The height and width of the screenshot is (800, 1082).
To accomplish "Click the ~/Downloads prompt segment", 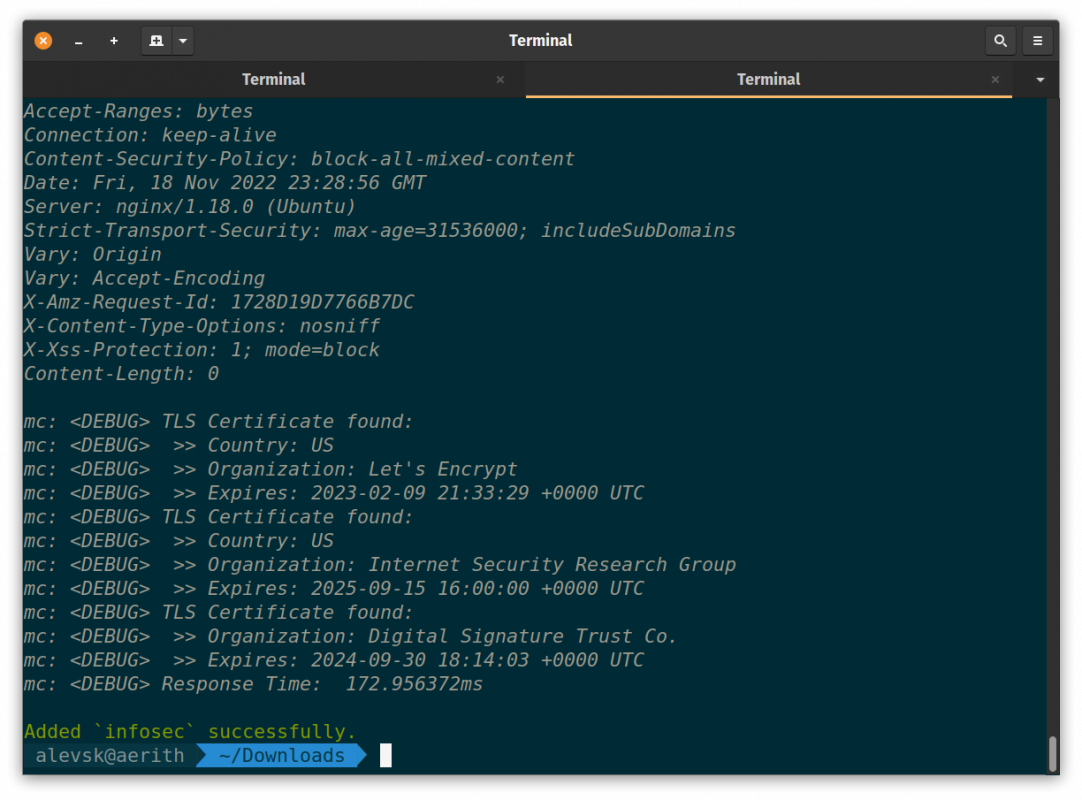I will tap(281, 756).
